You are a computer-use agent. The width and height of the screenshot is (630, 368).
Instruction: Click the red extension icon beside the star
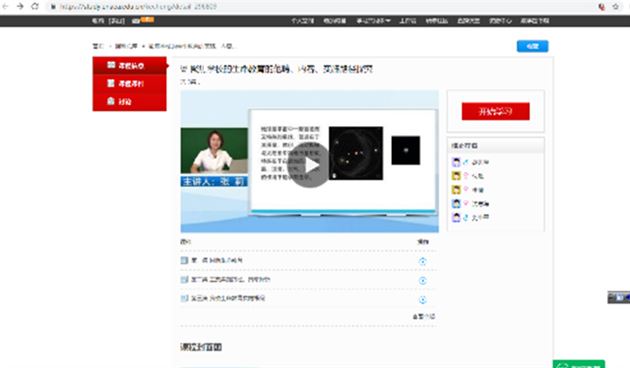(x=601, y=7)
